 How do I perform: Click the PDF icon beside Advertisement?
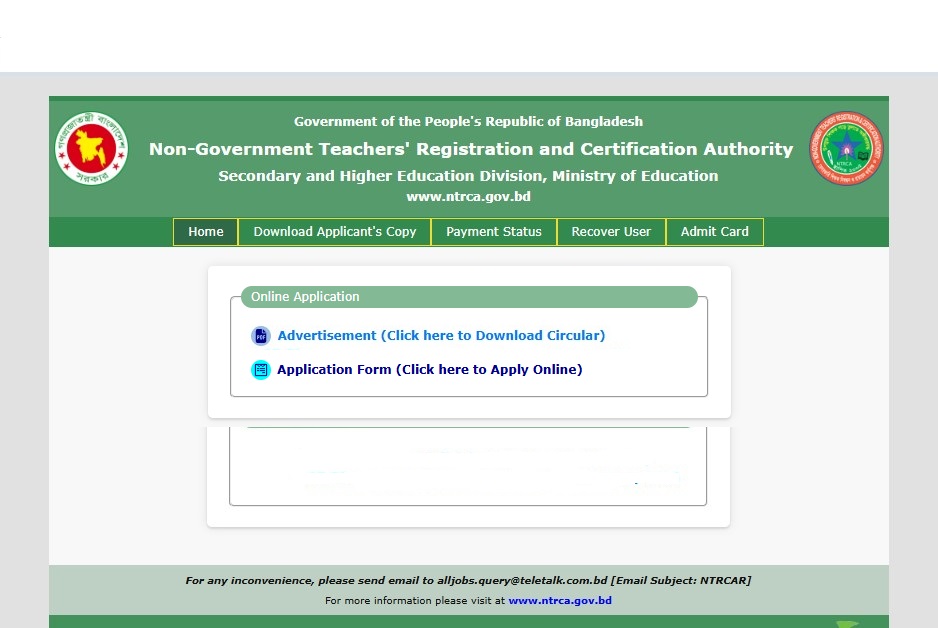click(x=260, y=336)
